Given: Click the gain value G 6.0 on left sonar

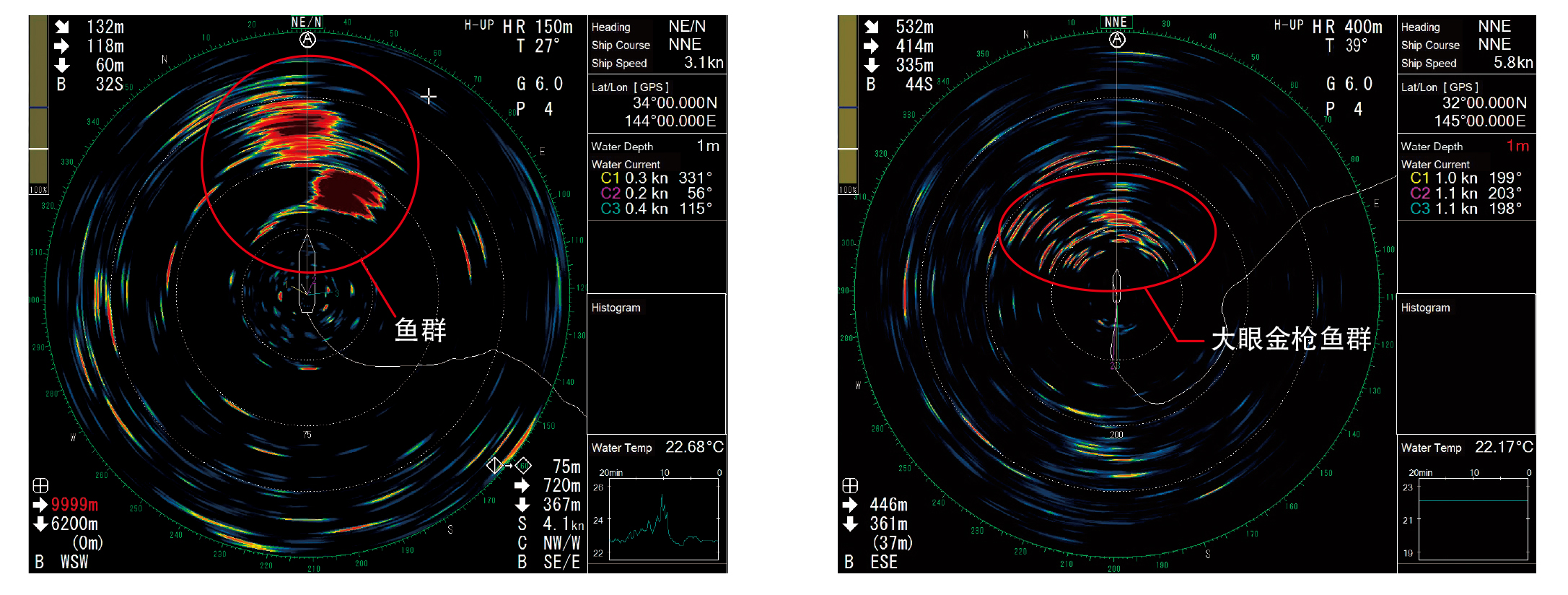Looking at the screenshot, I should point(540,84).
